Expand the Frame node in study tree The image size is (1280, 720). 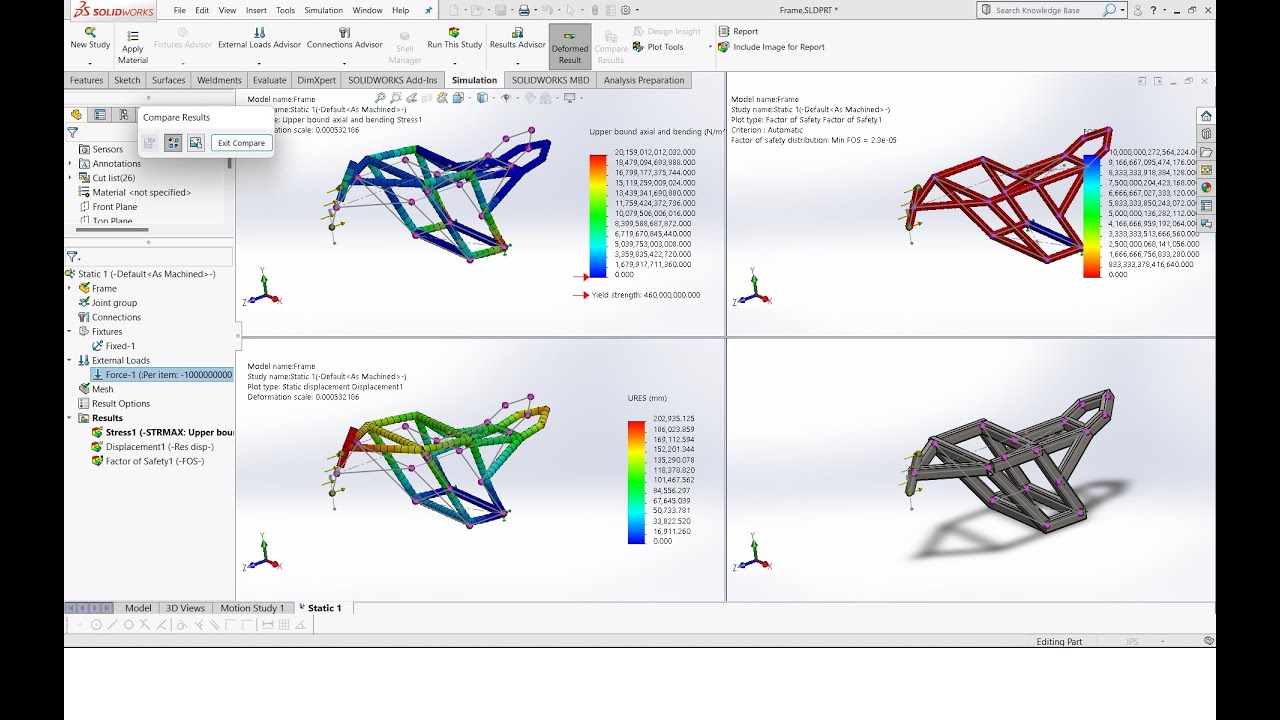point(70,288)
